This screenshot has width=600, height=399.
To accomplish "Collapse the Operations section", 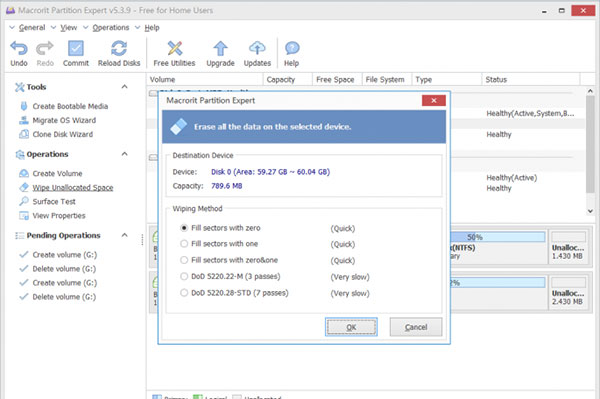I will tap(124, 154).
